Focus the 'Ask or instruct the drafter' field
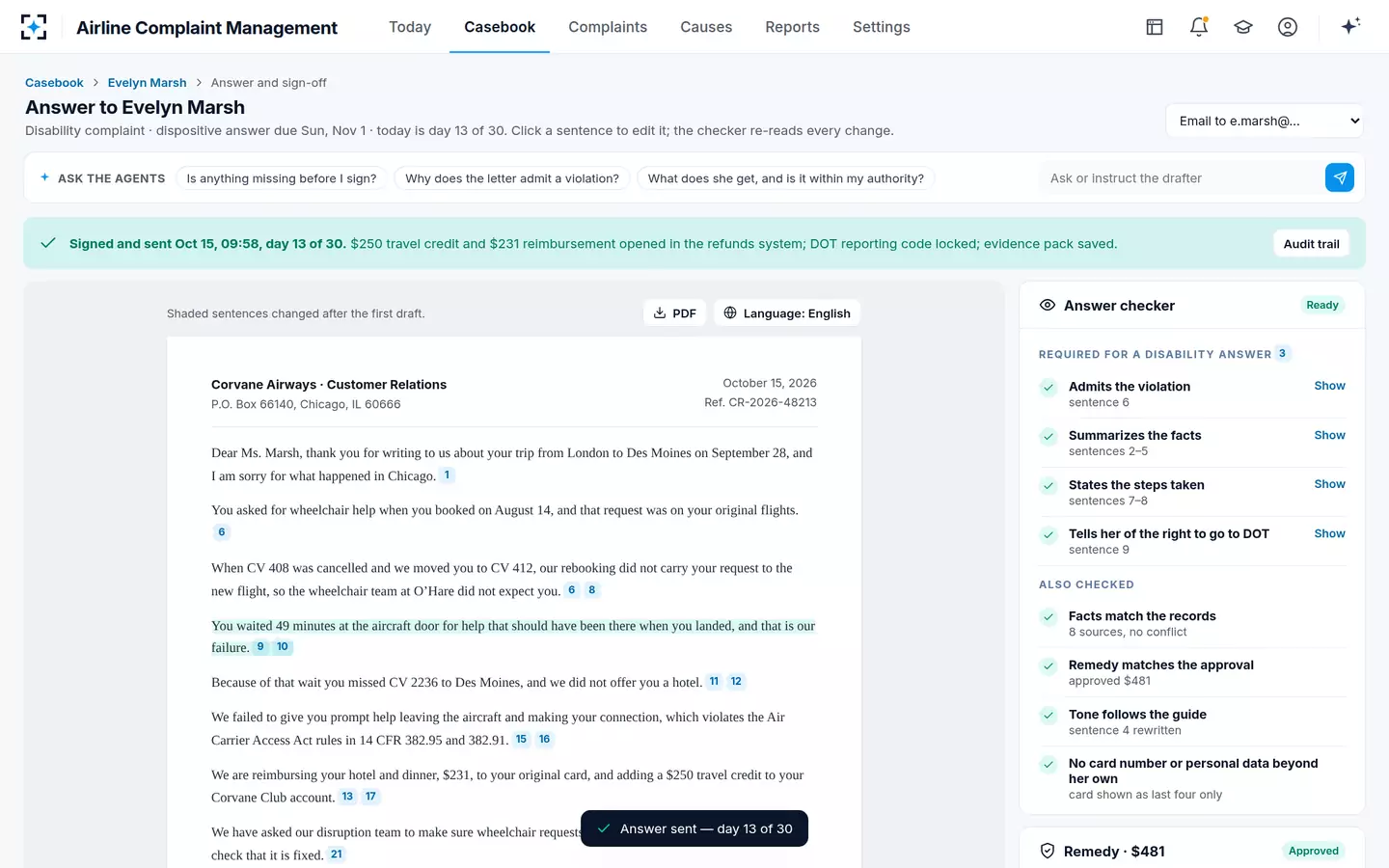 (1182, 178)
